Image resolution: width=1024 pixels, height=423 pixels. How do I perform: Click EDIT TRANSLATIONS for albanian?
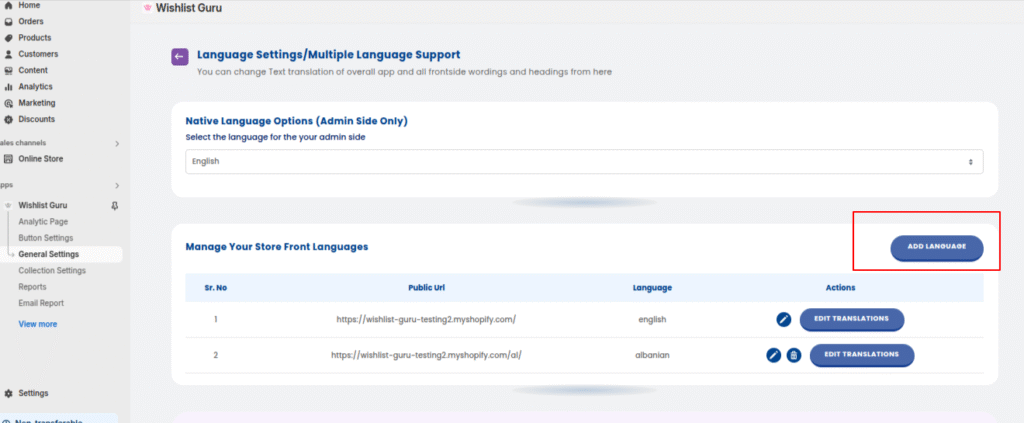862,354
